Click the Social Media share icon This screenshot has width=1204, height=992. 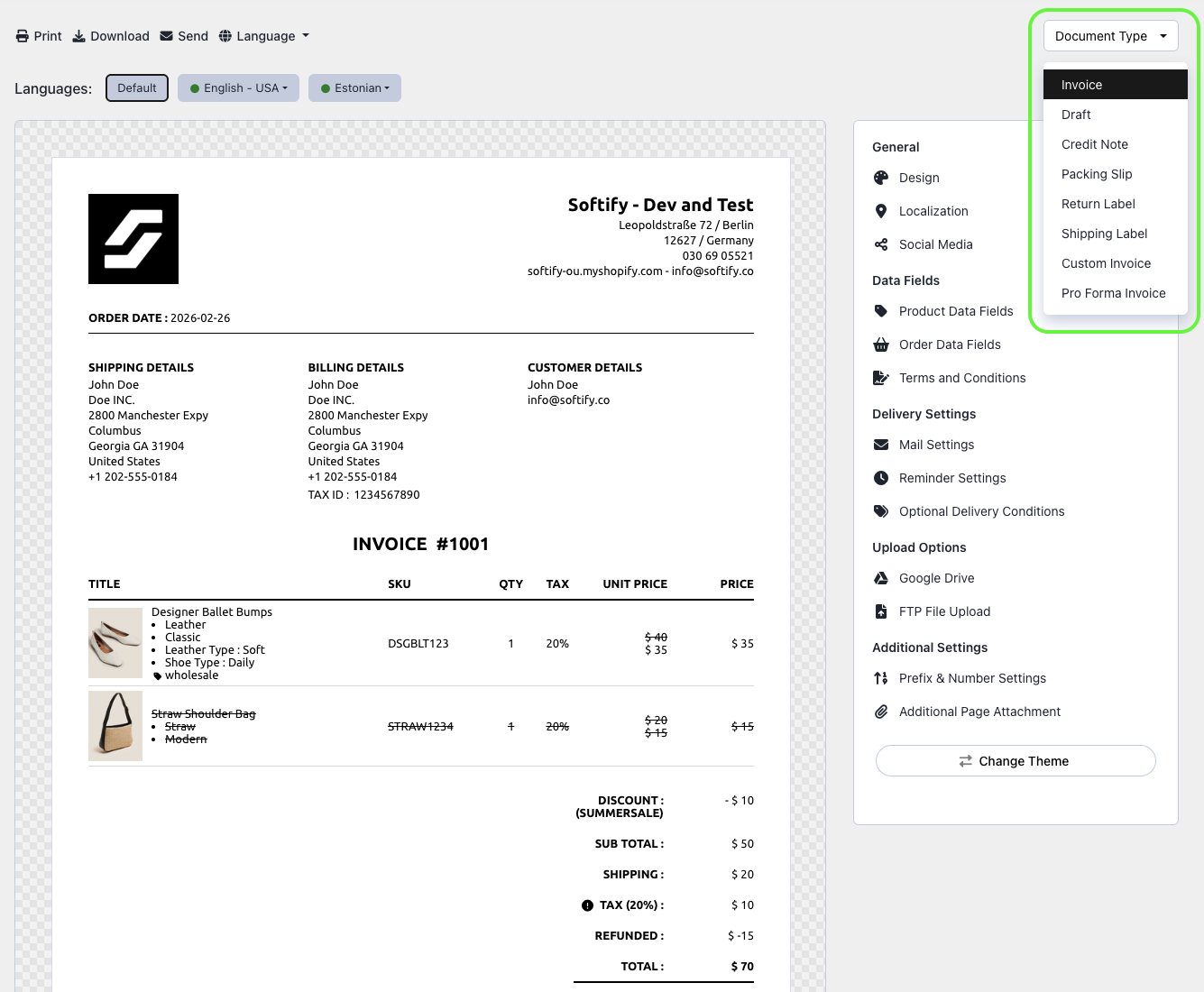click(881, 244)
